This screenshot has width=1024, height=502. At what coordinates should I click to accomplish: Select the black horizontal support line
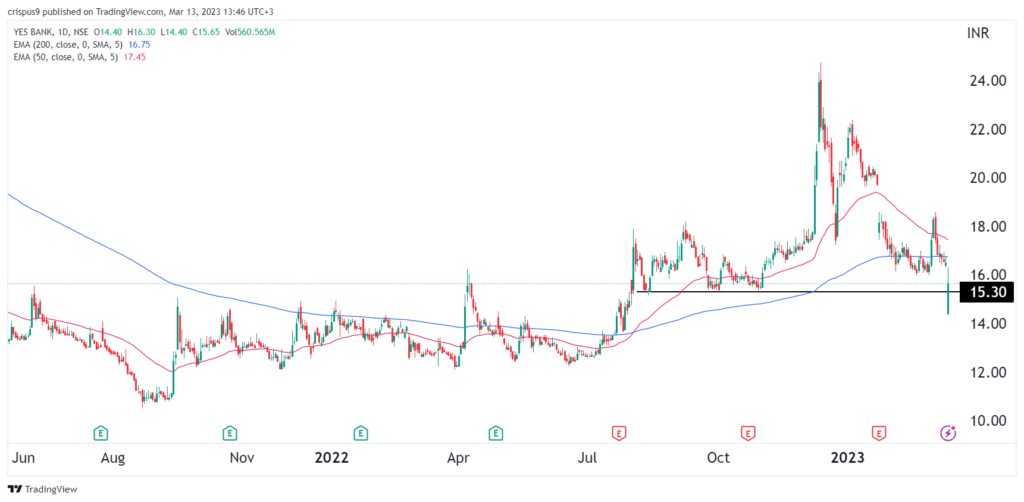(x=797, y=291)
